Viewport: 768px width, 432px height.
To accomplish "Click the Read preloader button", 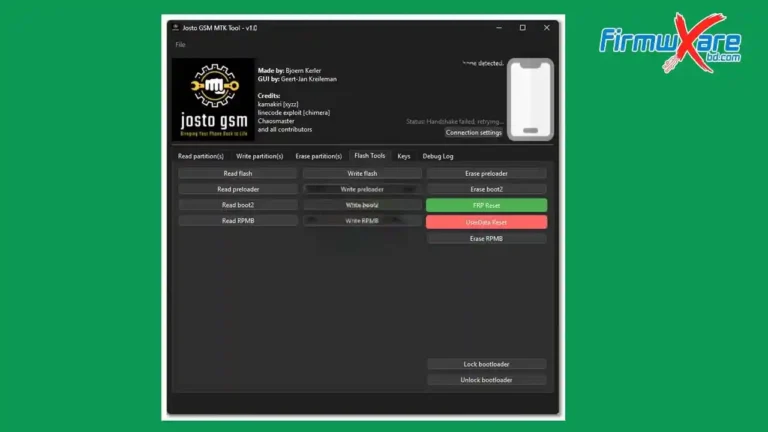I will (x=238, y=189).
